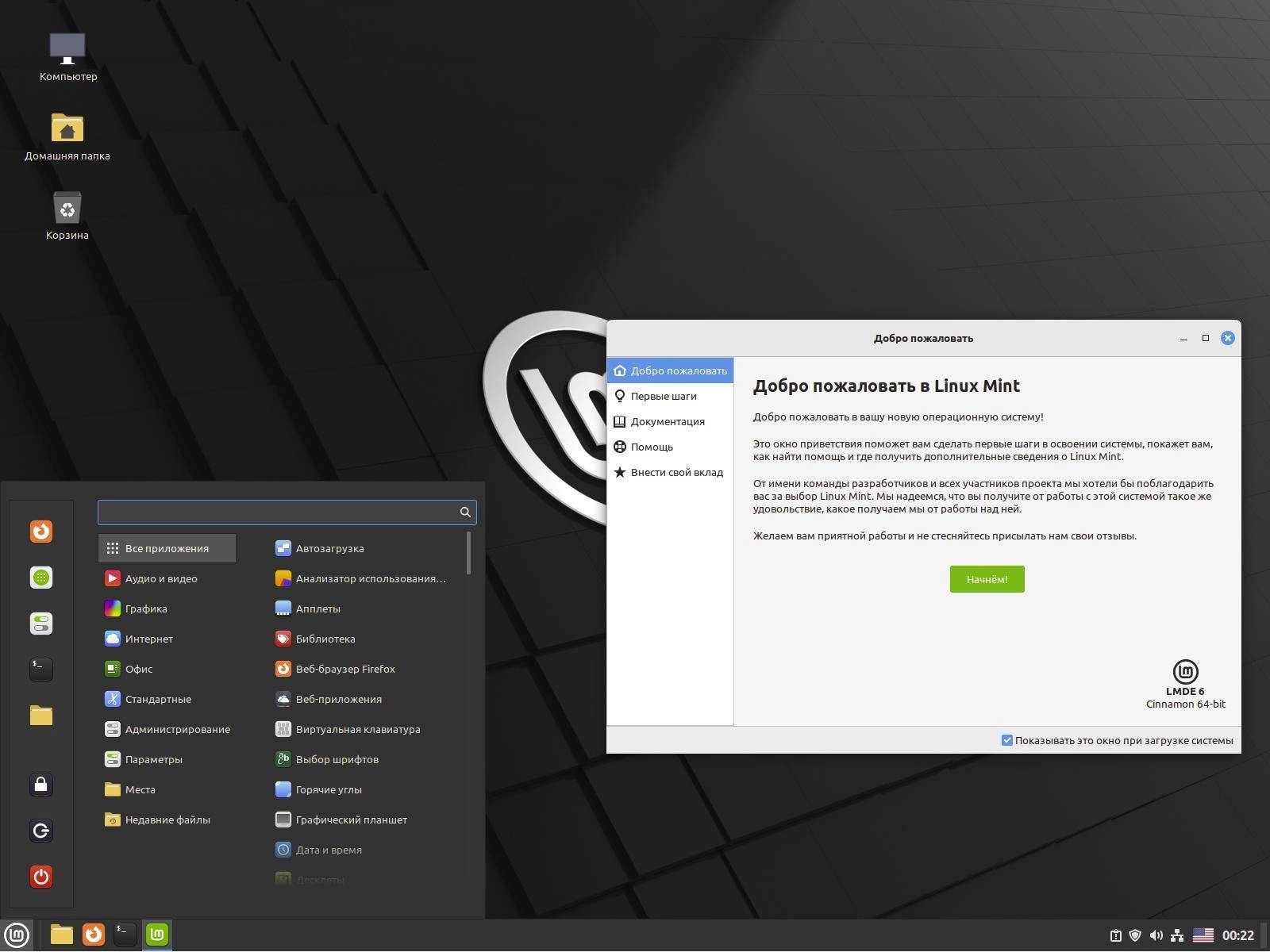Lock the screen via padlock icon
This screenshot has width=1270, height=952.
point(41,785)
